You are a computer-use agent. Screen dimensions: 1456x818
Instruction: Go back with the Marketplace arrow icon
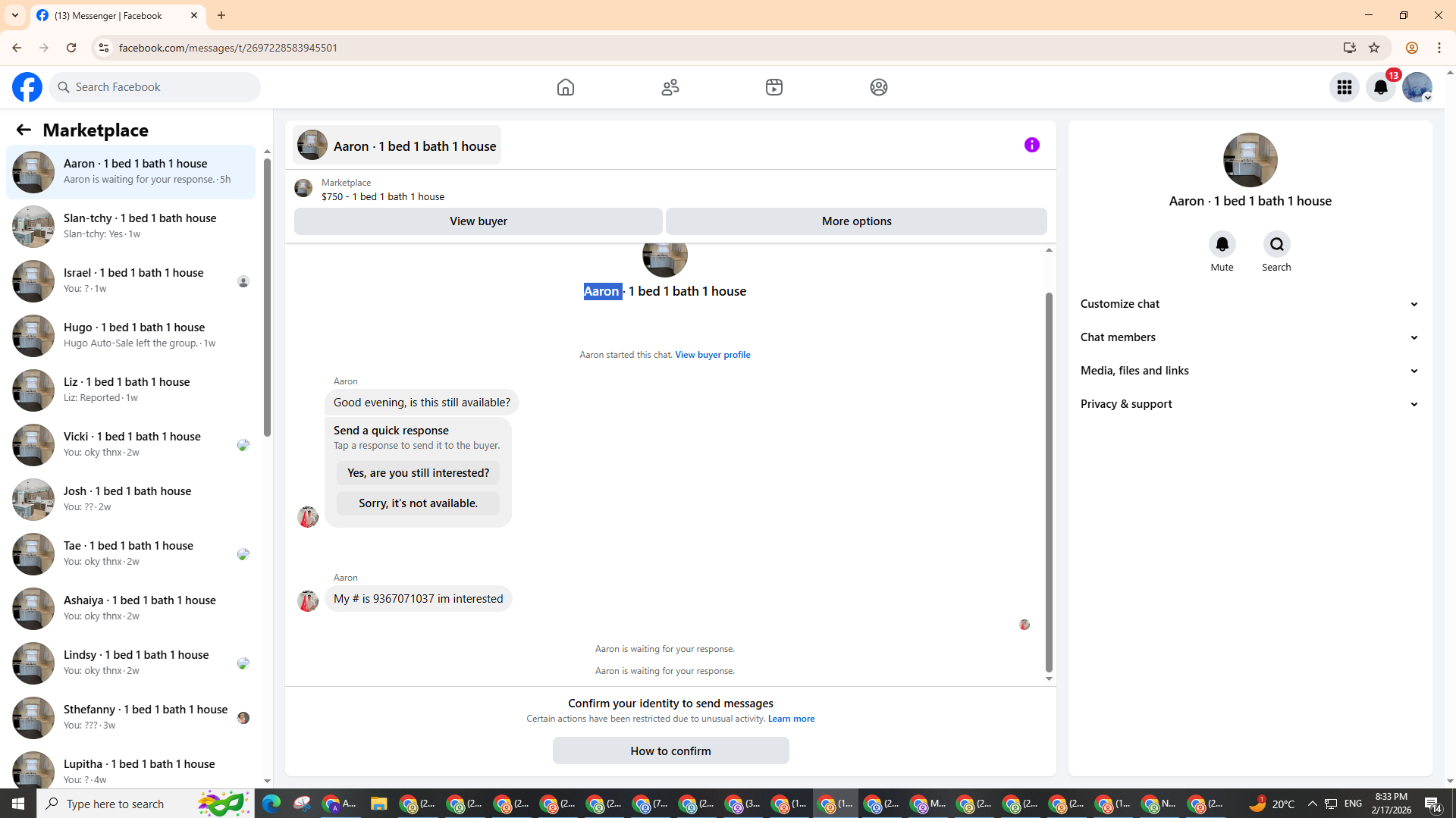point(24,130)
